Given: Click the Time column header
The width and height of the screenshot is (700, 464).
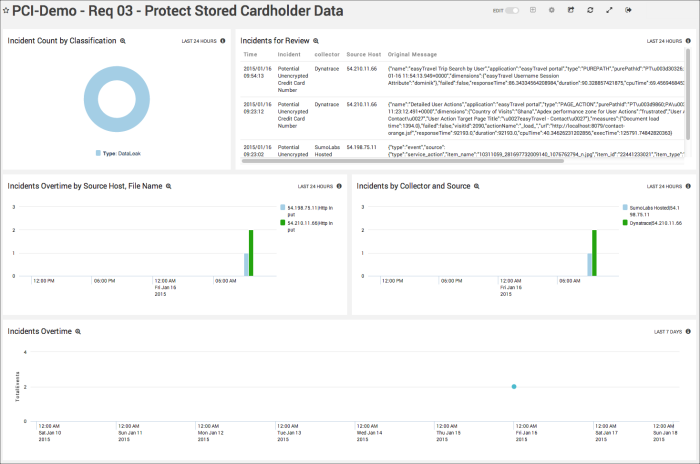Looking at the screenshot, I should (250, 54).
